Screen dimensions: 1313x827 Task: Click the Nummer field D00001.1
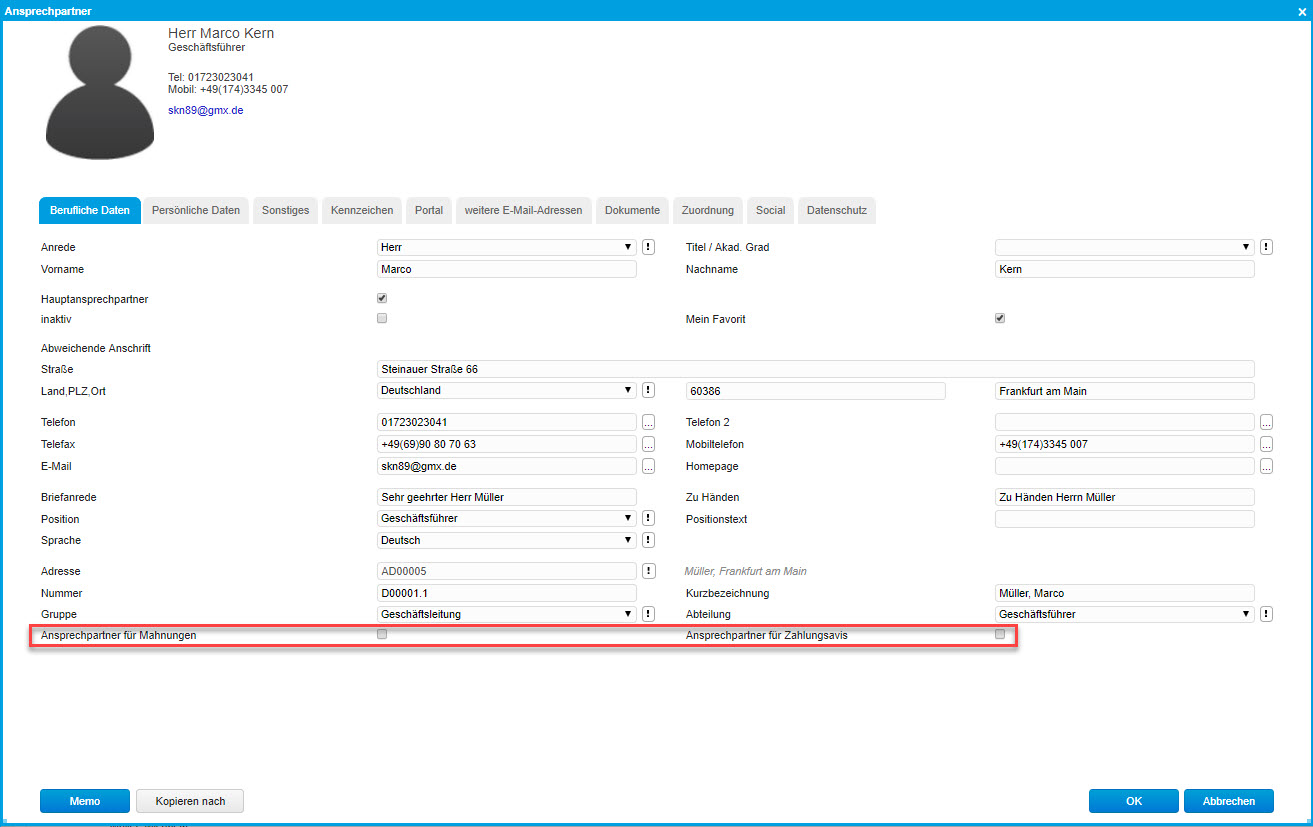click(507, 593)
